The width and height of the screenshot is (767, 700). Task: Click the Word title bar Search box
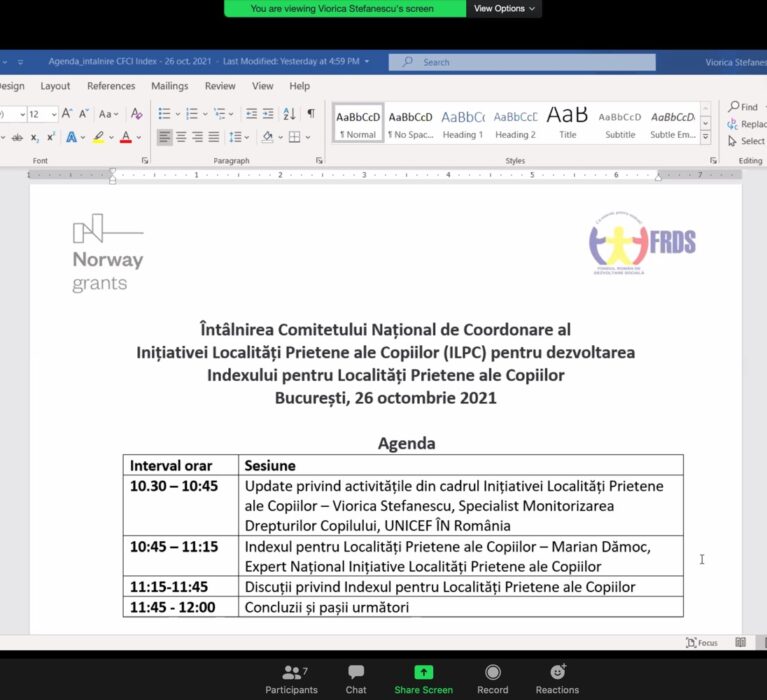click(522, 62)
